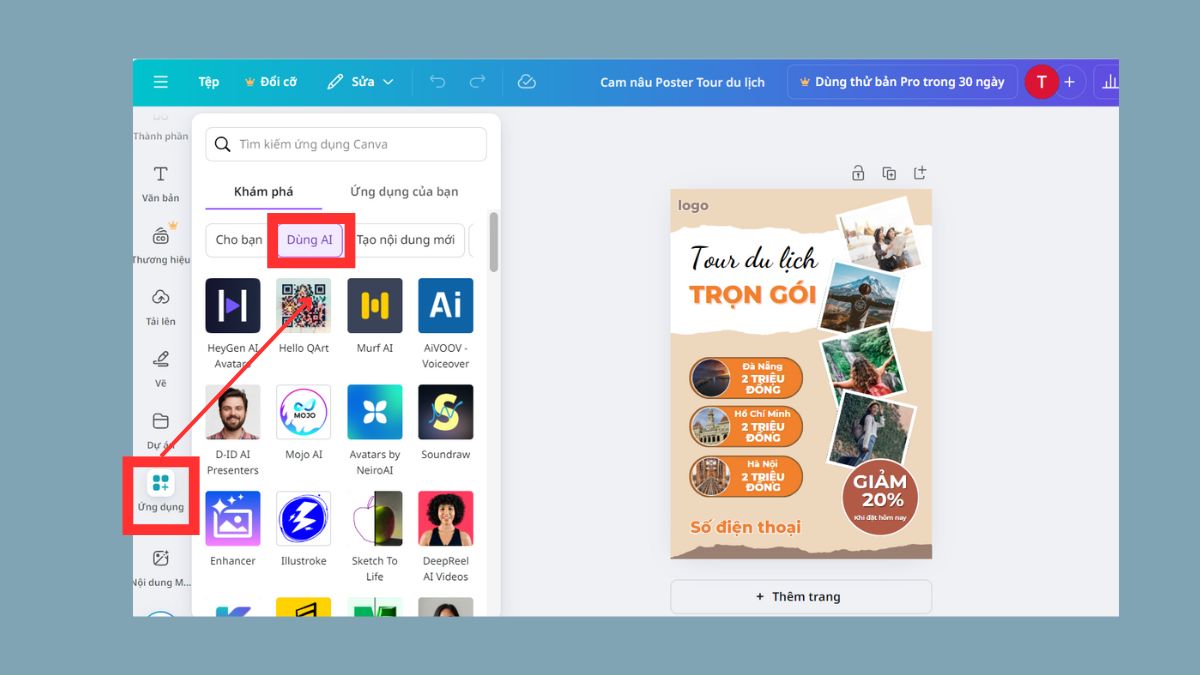Open the Ứng dụng apps panel
This screenshot has width=1200, height=675.
(x=160, y=493)
